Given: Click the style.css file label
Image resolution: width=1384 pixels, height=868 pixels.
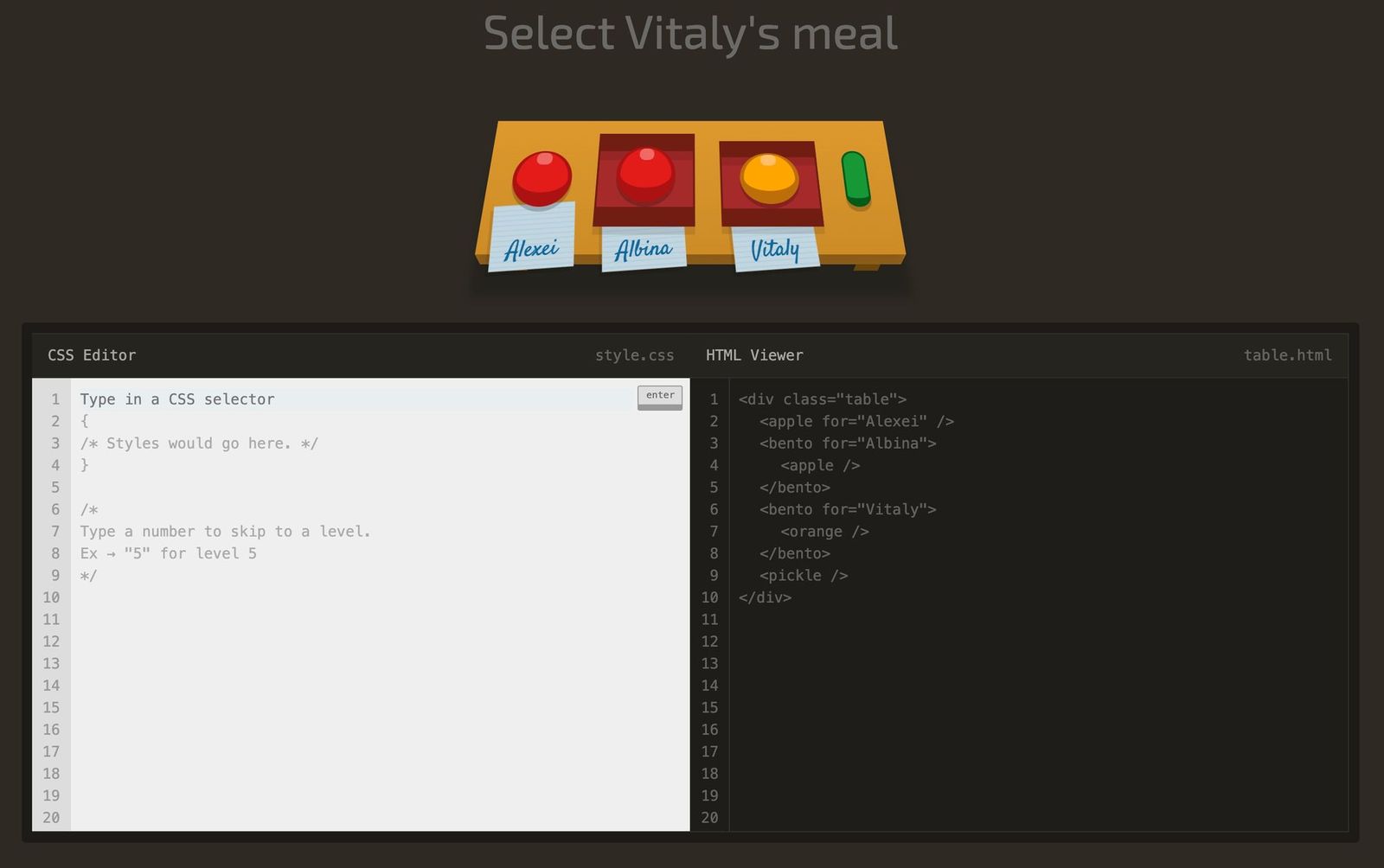Looking at the screenshot, I should [634, 355].
